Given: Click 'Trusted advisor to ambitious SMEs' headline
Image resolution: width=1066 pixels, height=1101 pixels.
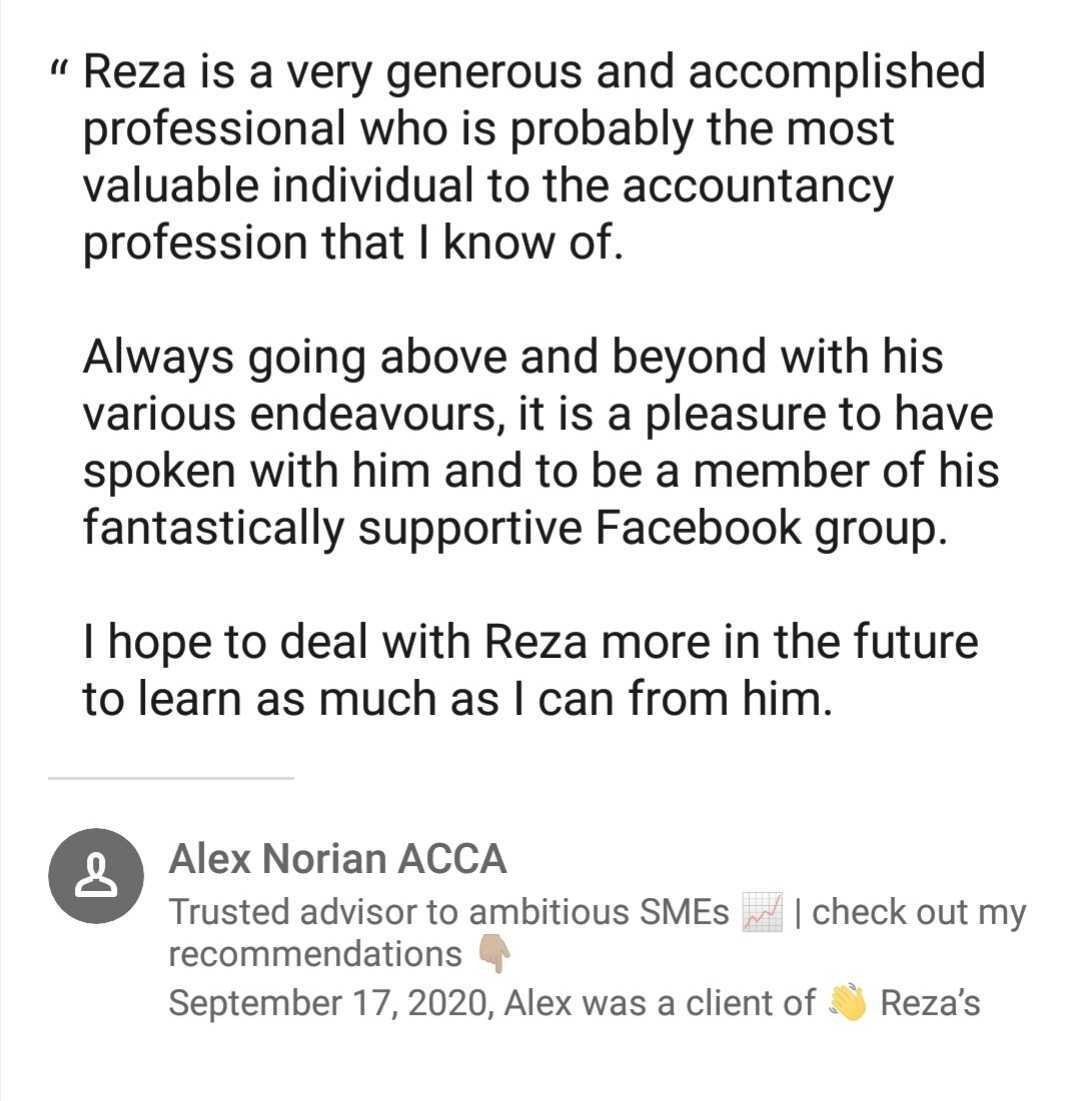Looking at the screenshot, I should (x=448, y=912).
